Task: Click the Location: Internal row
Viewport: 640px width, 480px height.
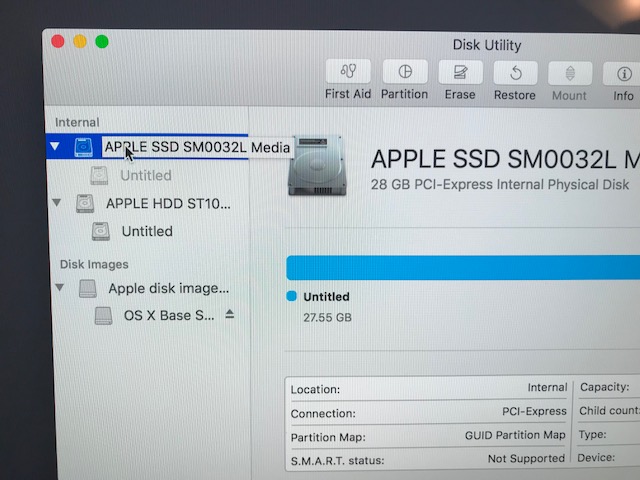Action: coord(429,389)
